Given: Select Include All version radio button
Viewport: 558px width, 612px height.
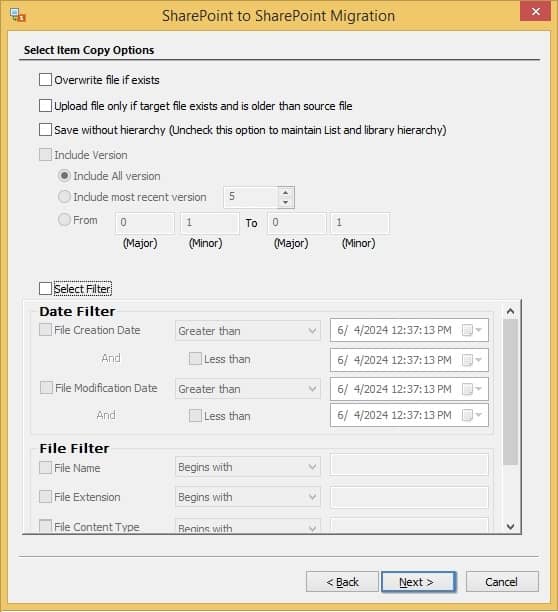Looking at the screenshot, I should pos(64,176).
